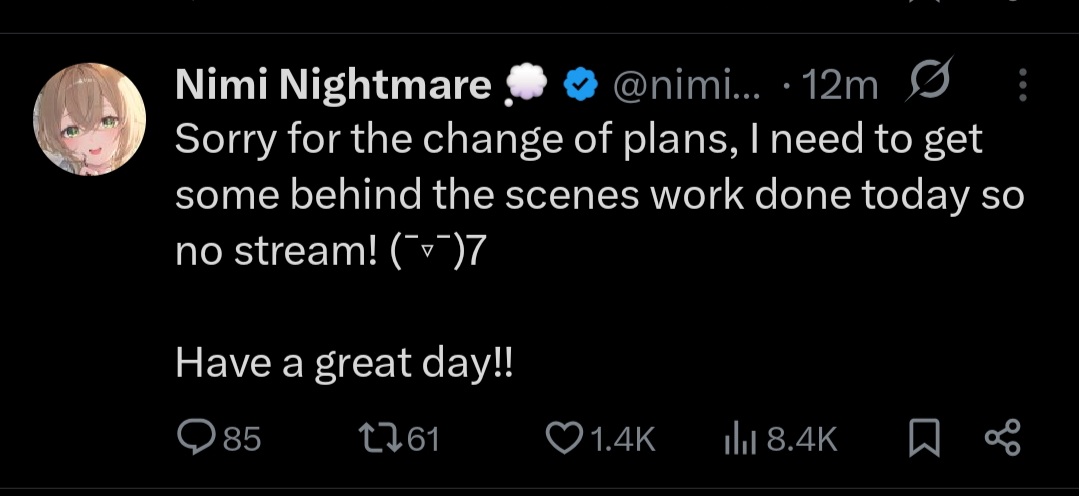Click the Nimi Nightmare display name

coord(333,87)
